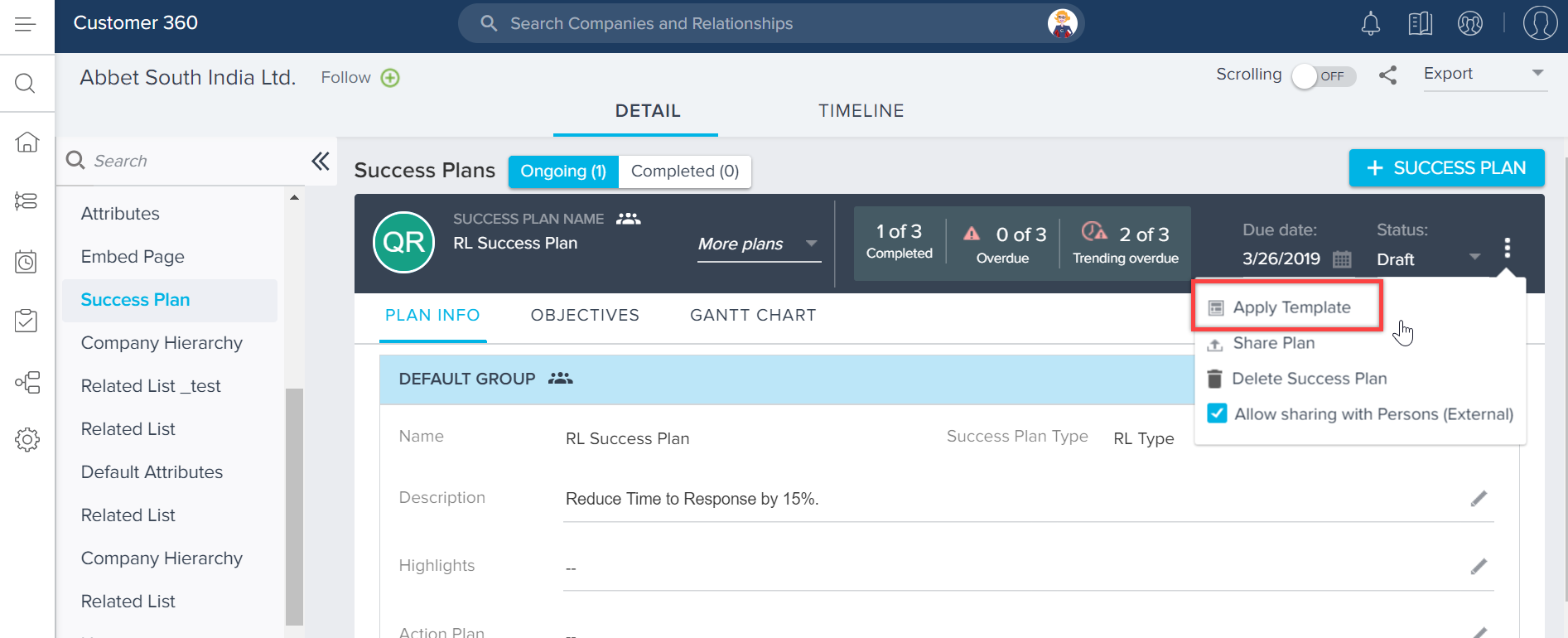Viewport: 1568px width, 638px height.
Task: Go to Home from left sidebar
Action: 27,142
